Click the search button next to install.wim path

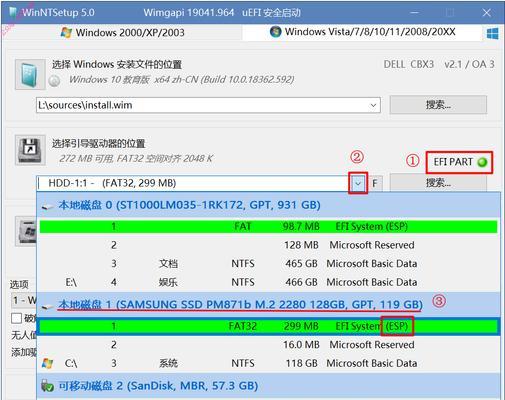[x=438, y=105]
